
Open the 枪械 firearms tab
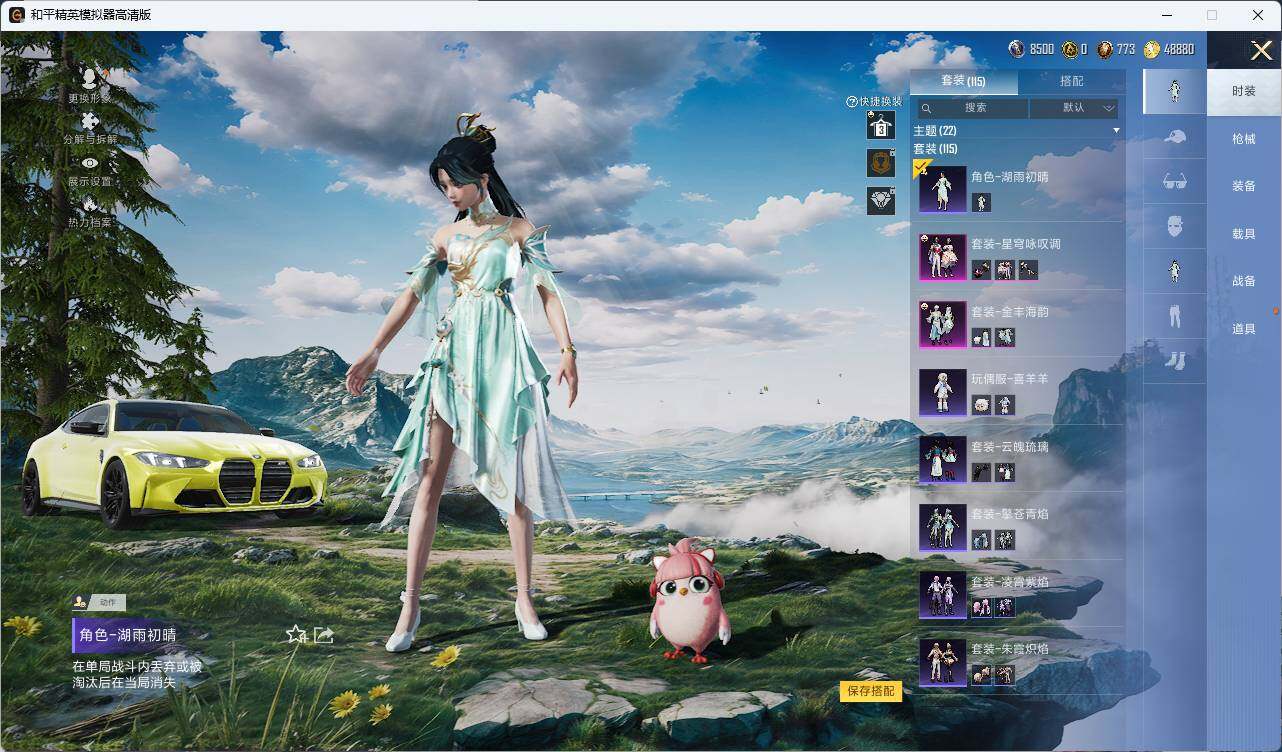click(1244, 139)
